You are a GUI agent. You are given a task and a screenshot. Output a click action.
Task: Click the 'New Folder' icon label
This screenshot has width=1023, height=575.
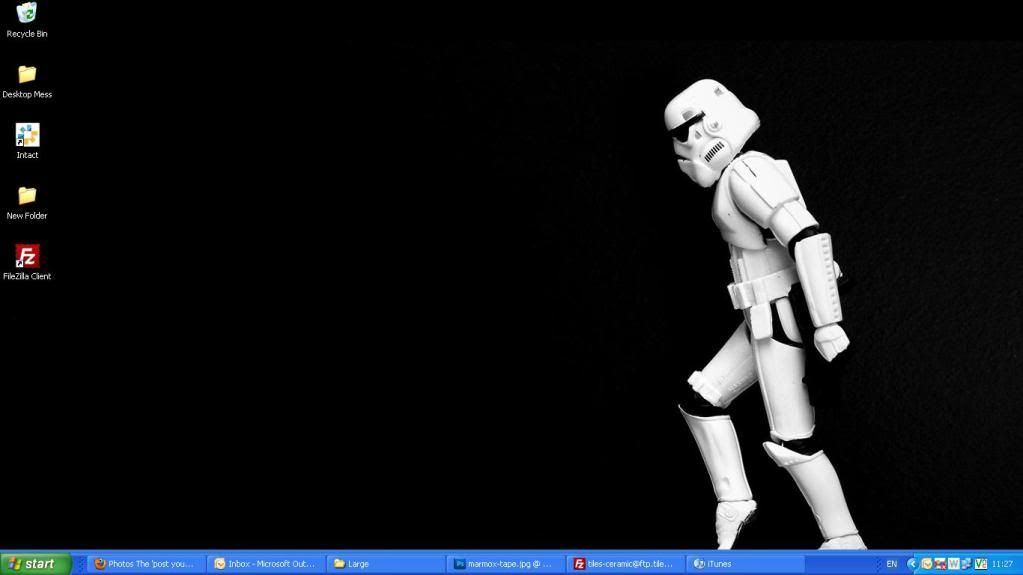(27, 216)
